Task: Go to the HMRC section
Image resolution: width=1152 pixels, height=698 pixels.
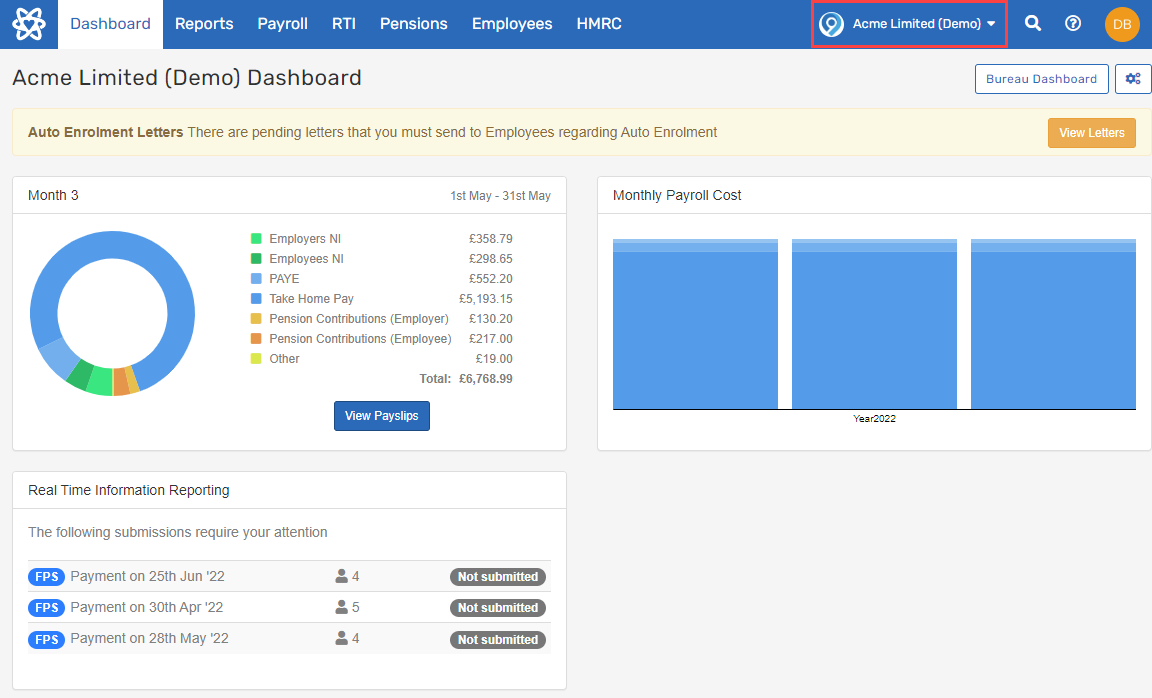Action: (599, 24)
